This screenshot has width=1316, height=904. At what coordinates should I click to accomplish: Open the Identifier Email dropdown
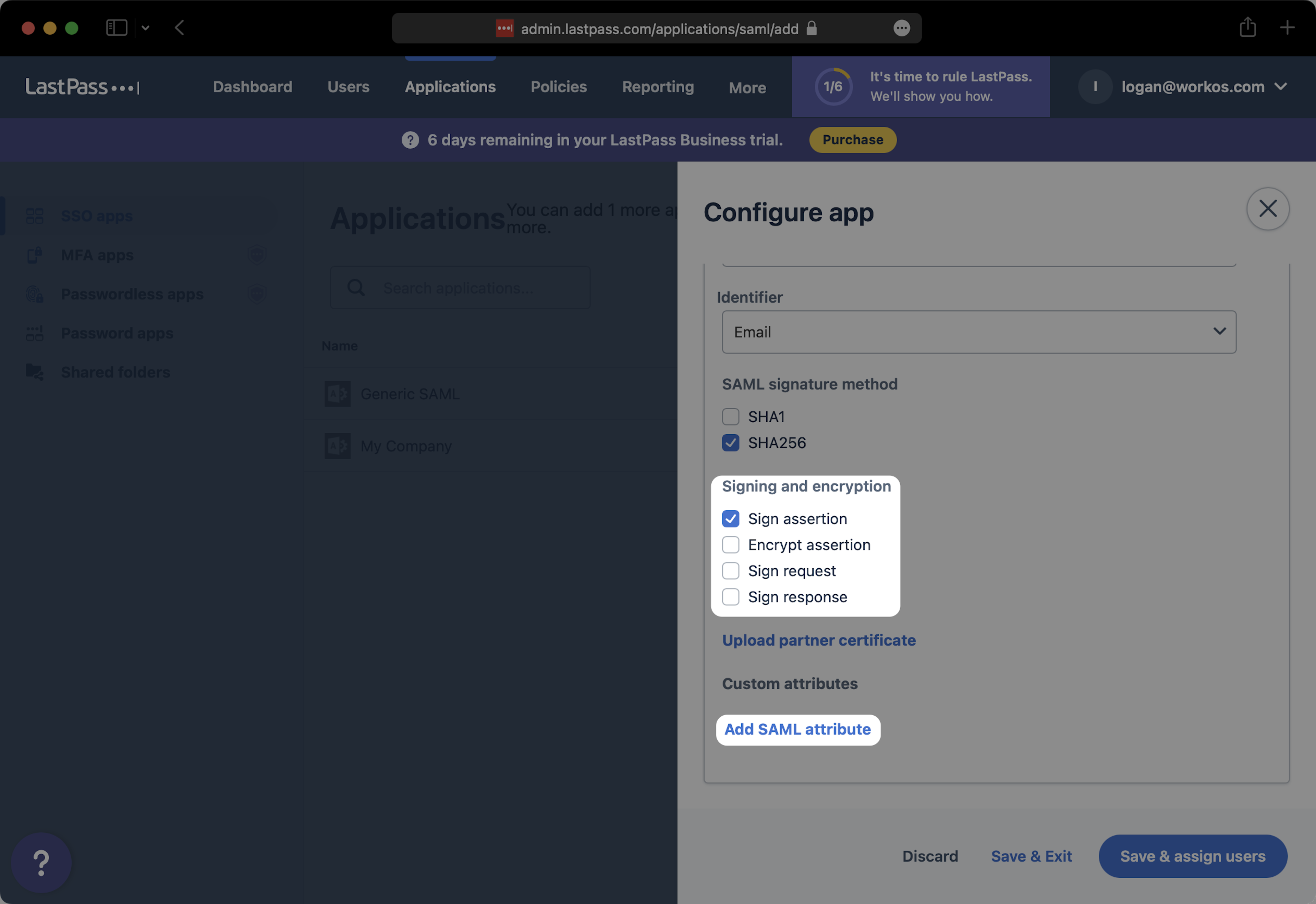pos(978,332)
